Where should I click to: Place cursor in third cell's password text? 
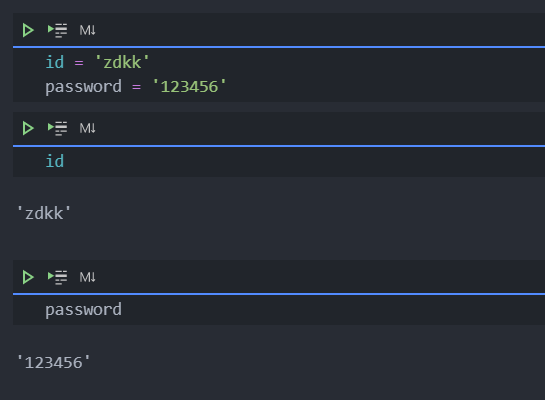coord(83,309)
